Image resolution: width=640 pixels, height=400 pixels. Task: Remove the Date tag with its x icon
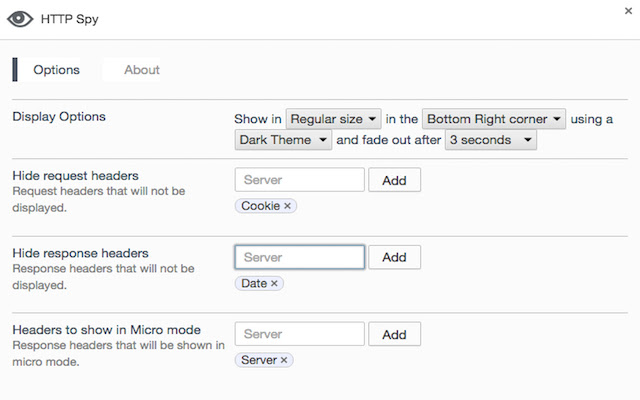274,284
